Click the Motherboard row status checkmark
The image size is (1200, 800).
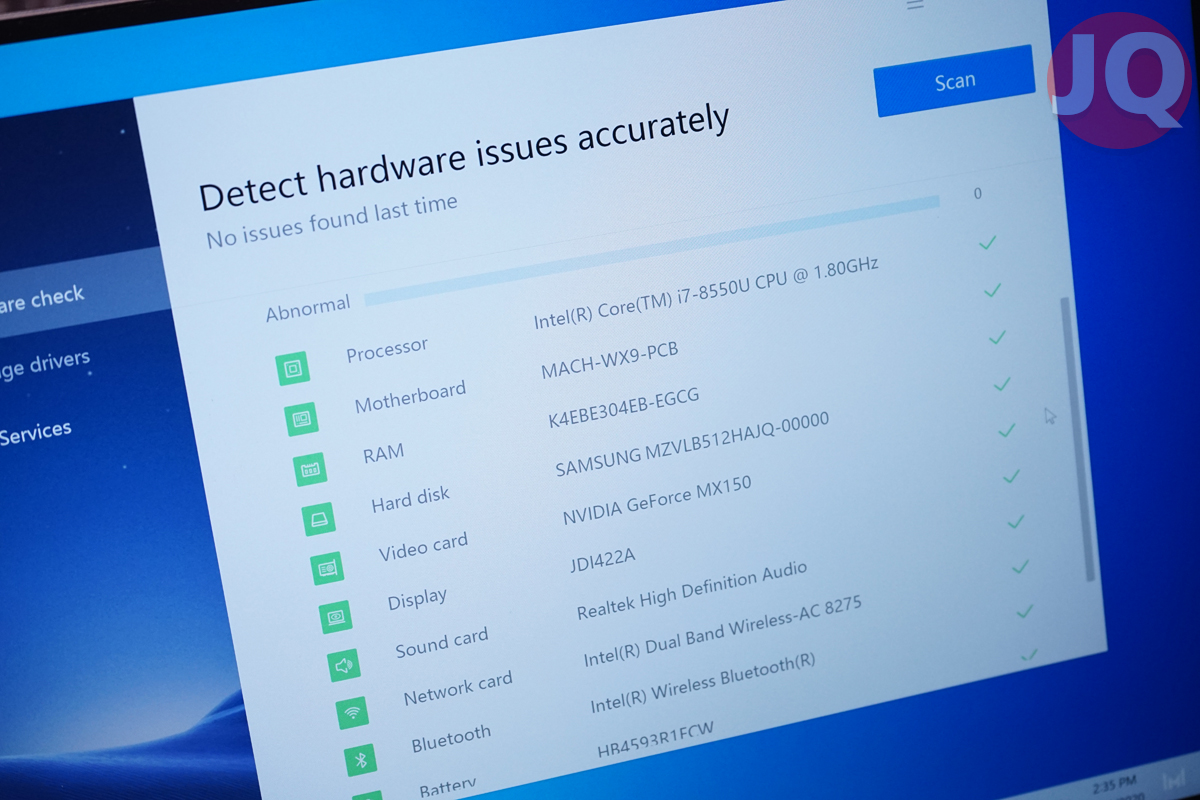993,290
